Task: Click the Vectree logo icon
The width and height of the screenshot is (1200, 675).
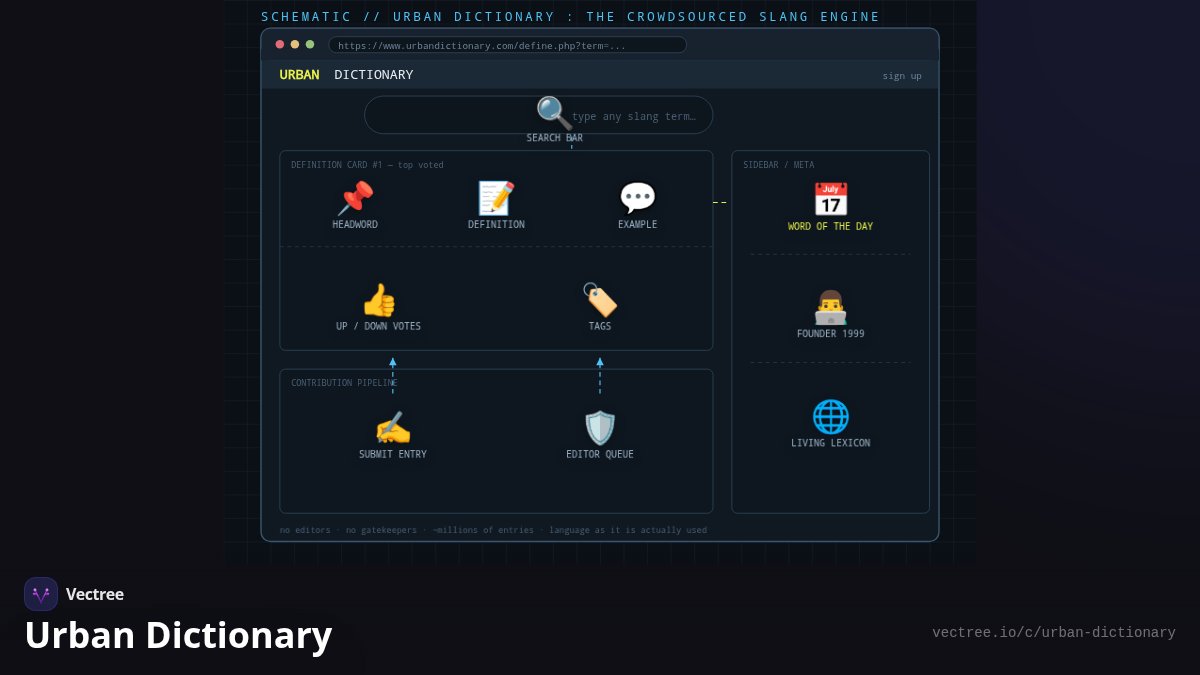Action: 41,594
